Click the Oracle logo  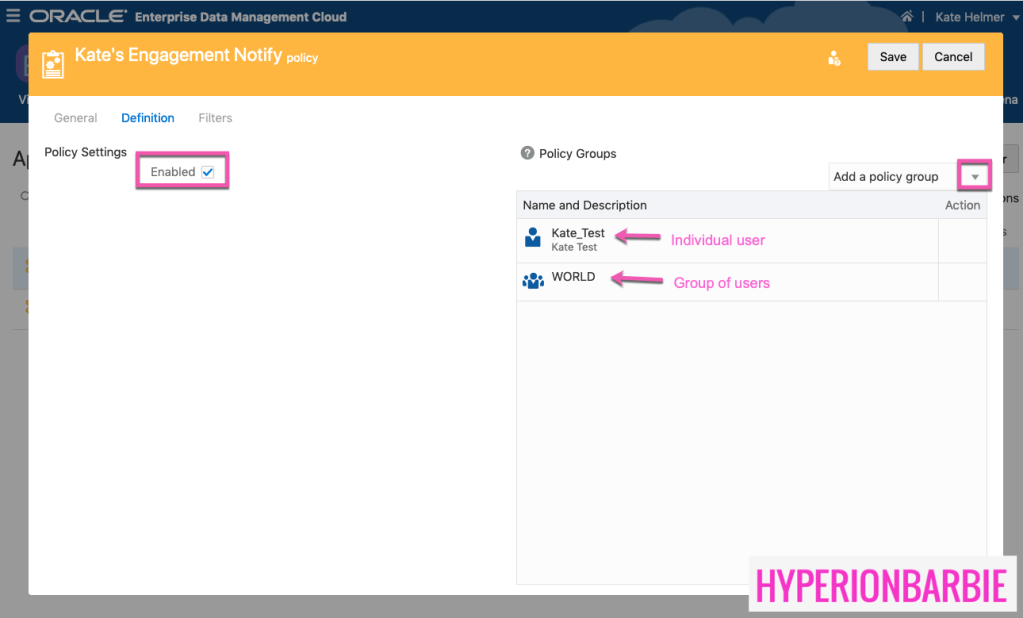[x=78, y=17]
